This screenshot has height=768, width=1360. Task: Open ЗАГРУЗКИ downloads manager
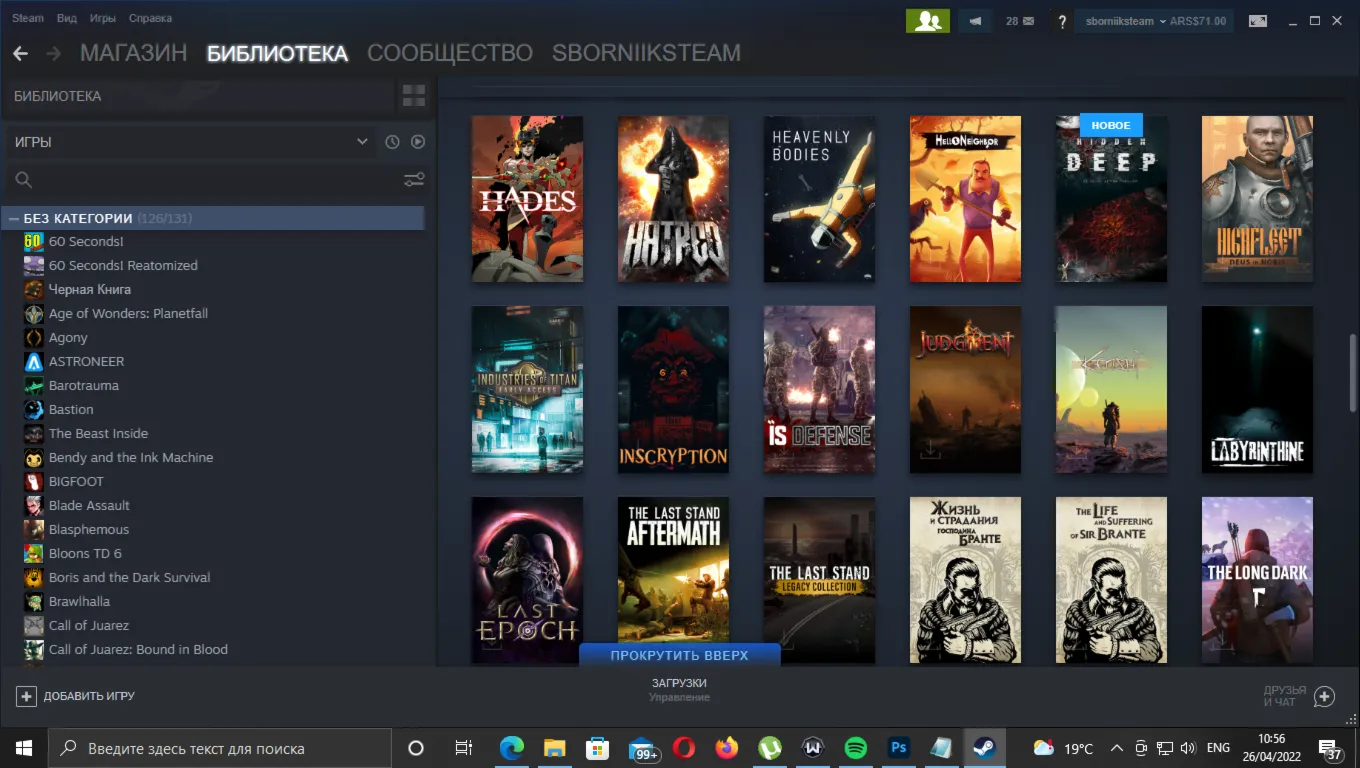coord(679,689)
